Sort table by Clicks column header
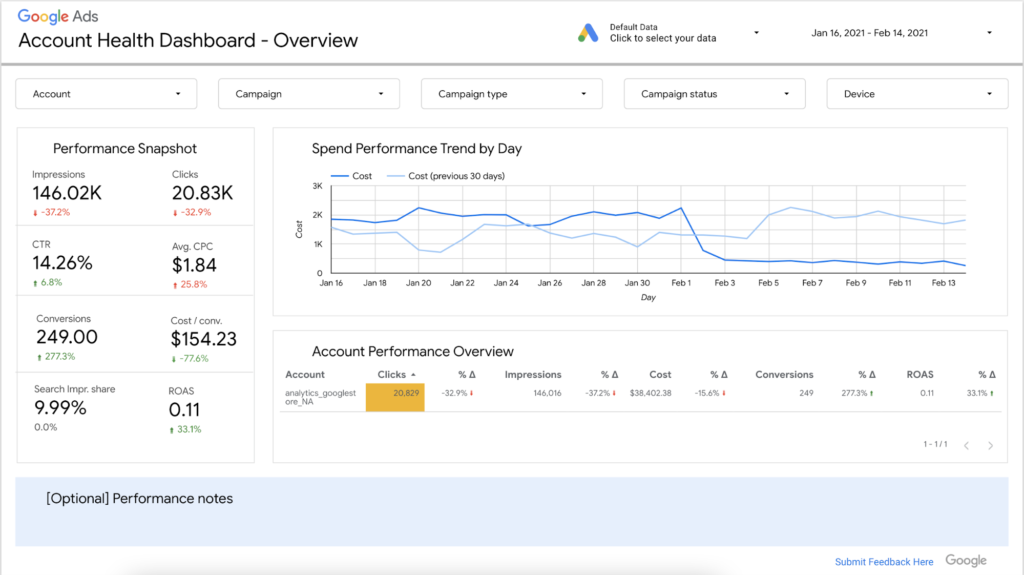 click(x=392, y=374)
